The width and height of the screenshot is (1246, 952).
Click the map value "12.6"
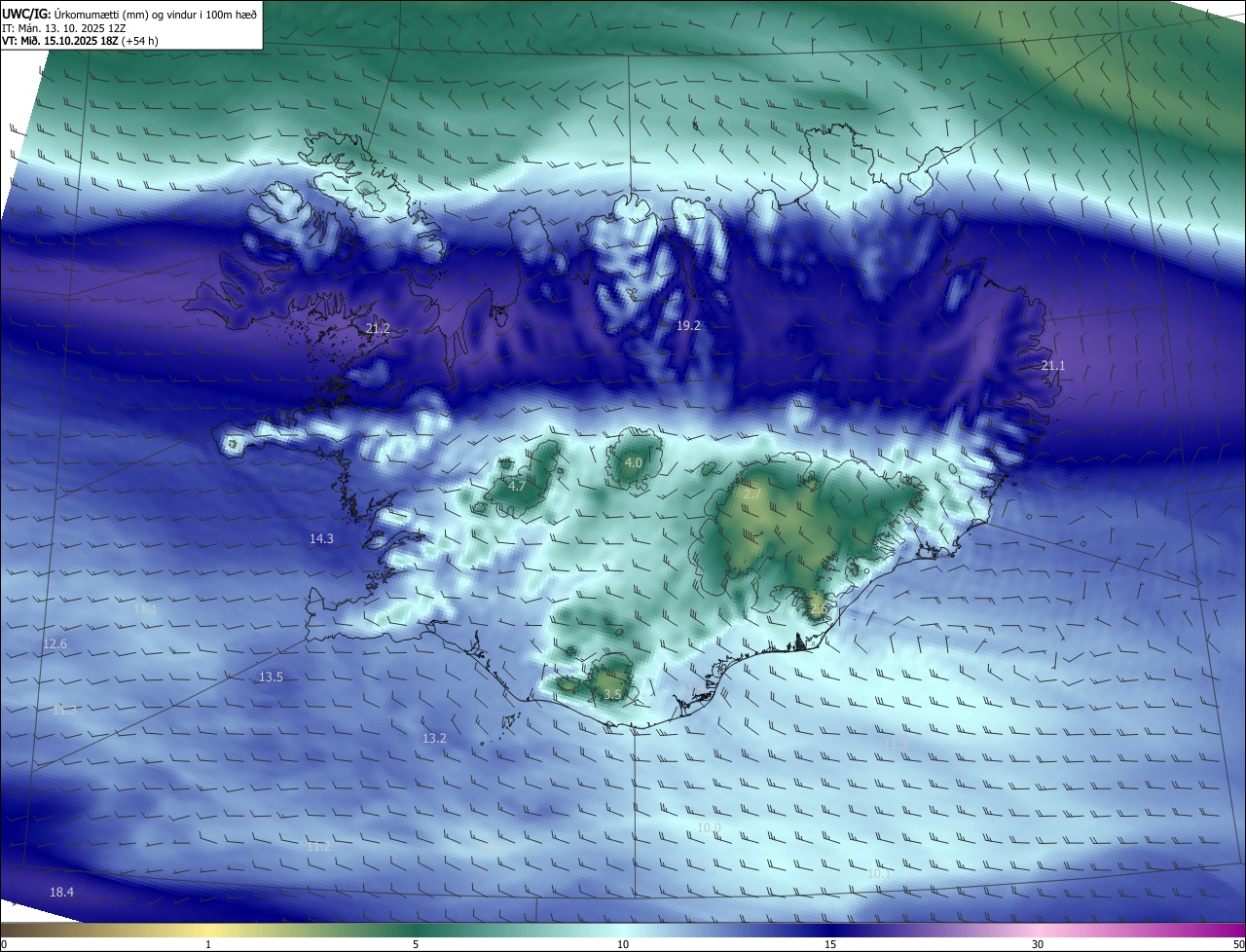tap(55, 644)
